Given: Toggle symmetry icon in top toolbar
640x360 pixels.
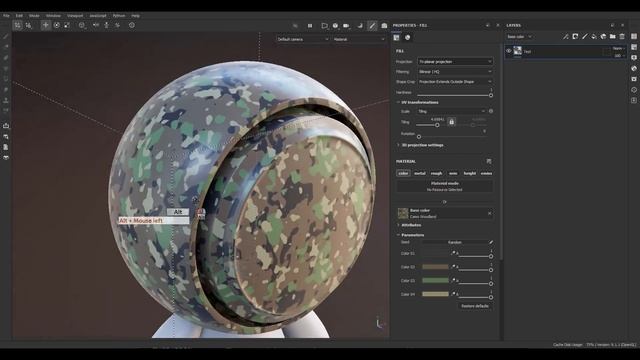Looking at the screenshot, I should (96, 25).
